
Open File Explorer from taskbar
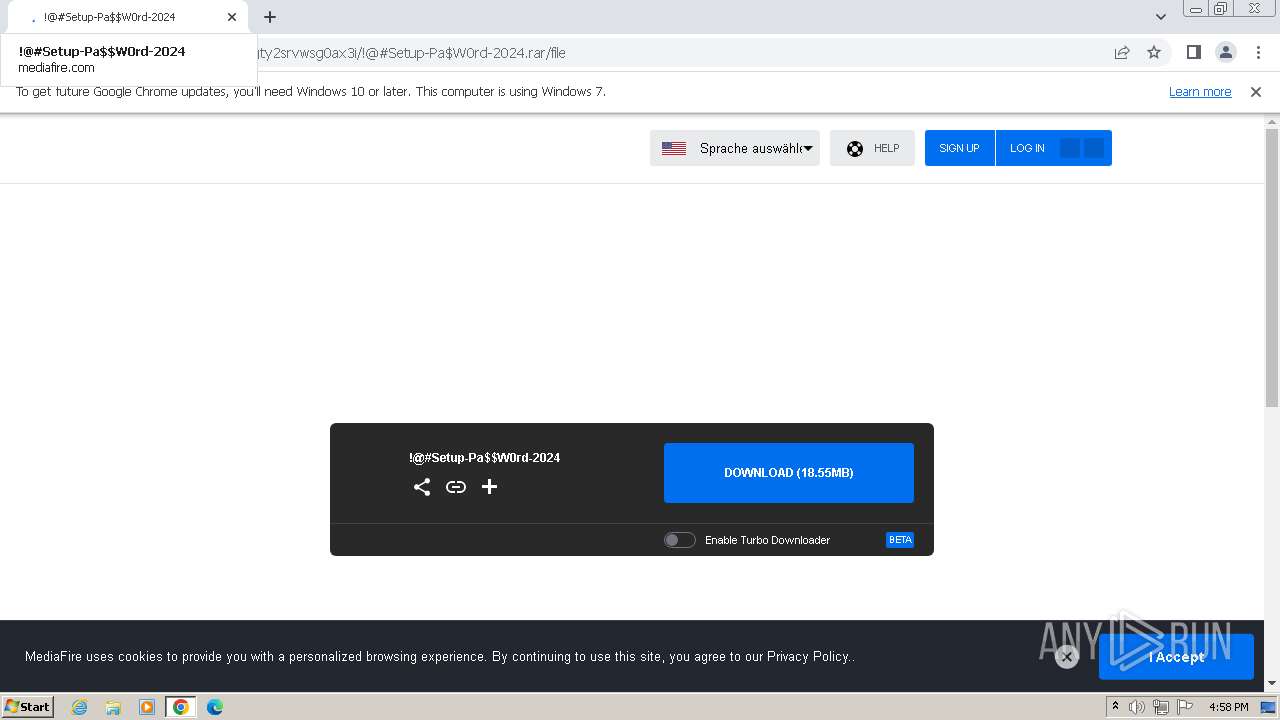point(113,707)
